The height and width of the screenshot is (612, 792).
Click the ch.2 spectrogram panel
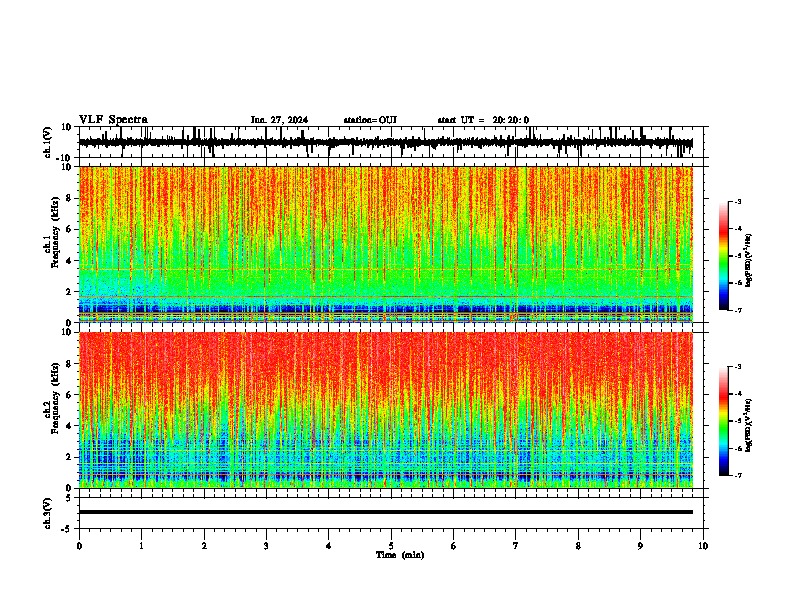[386, 410]
